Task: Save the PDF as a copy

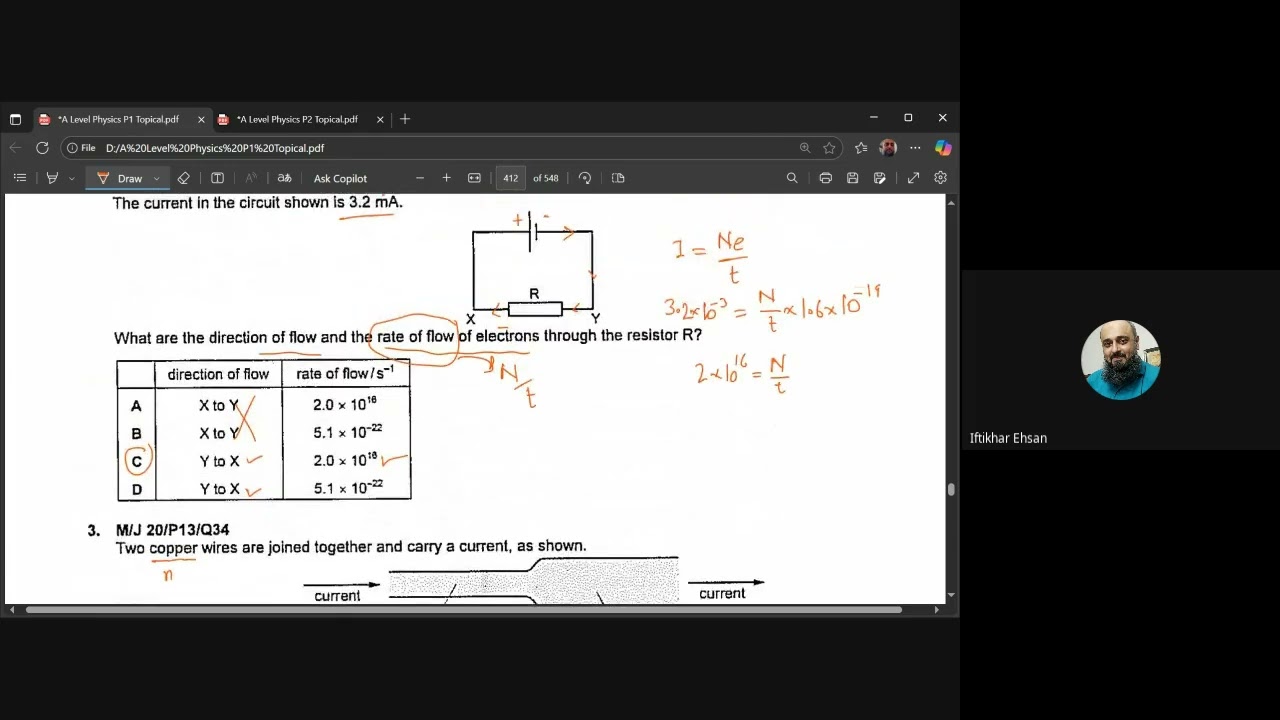Action: pyautogui.click(x=879, y=178)
